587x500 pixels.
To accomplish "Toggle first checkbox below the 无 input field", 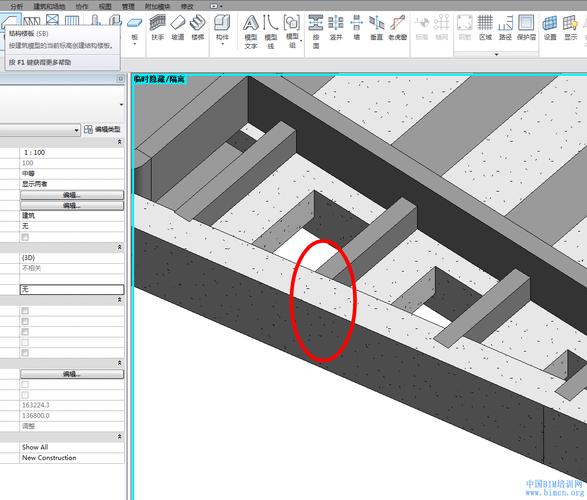I will (25, 311).
